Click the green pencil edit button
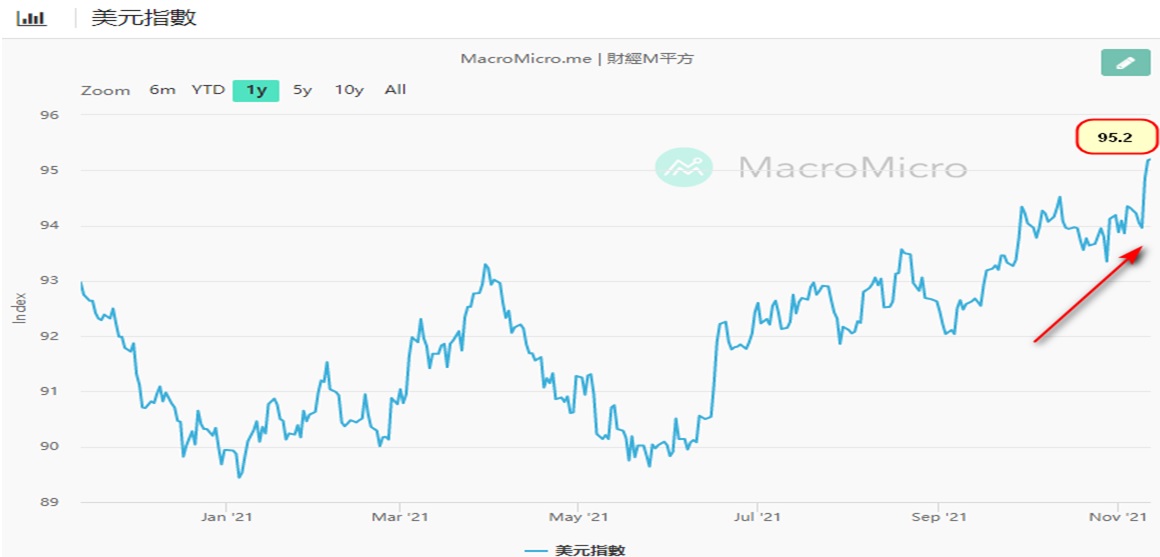The height and width of the screenshot is (557, 1160). 1124,62
